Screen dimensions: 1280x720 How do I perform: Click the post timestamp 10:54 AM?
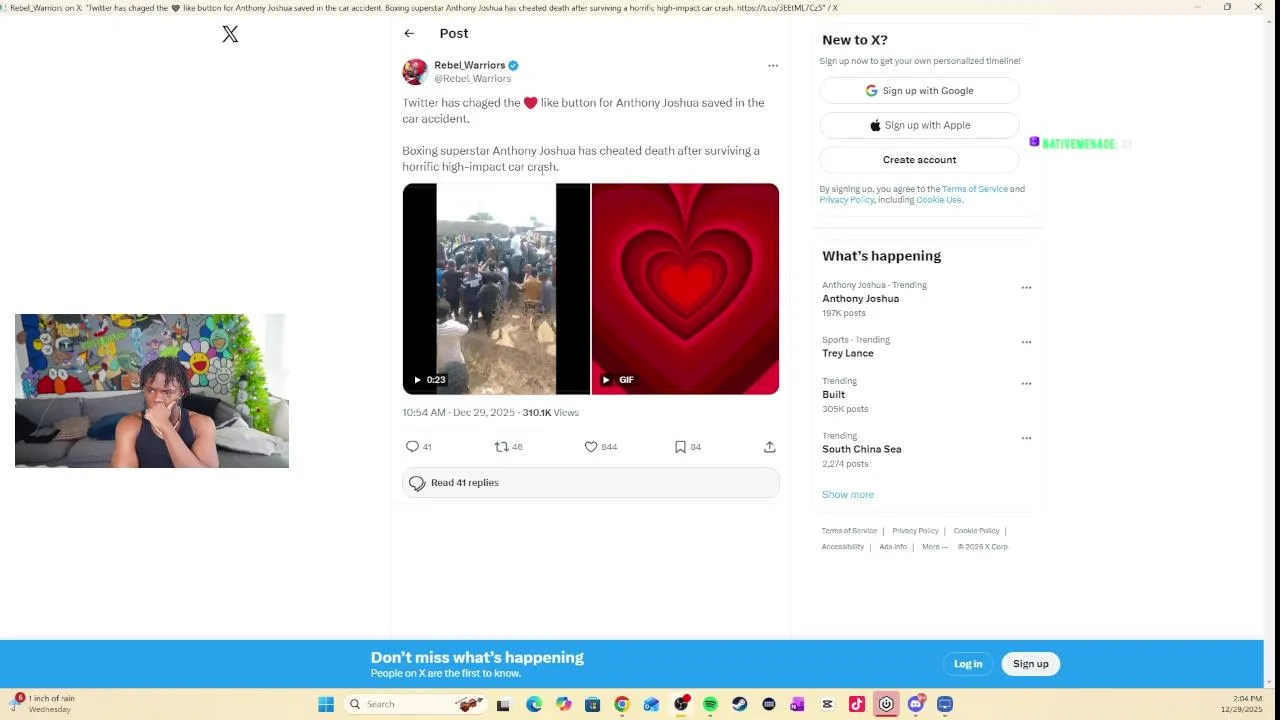click(458, 413)
